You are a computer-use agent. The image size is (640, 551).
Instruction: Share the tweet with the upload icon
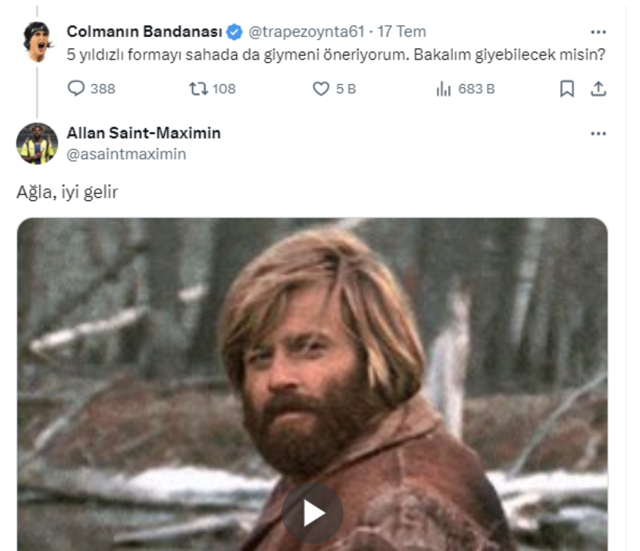(598, 89)
